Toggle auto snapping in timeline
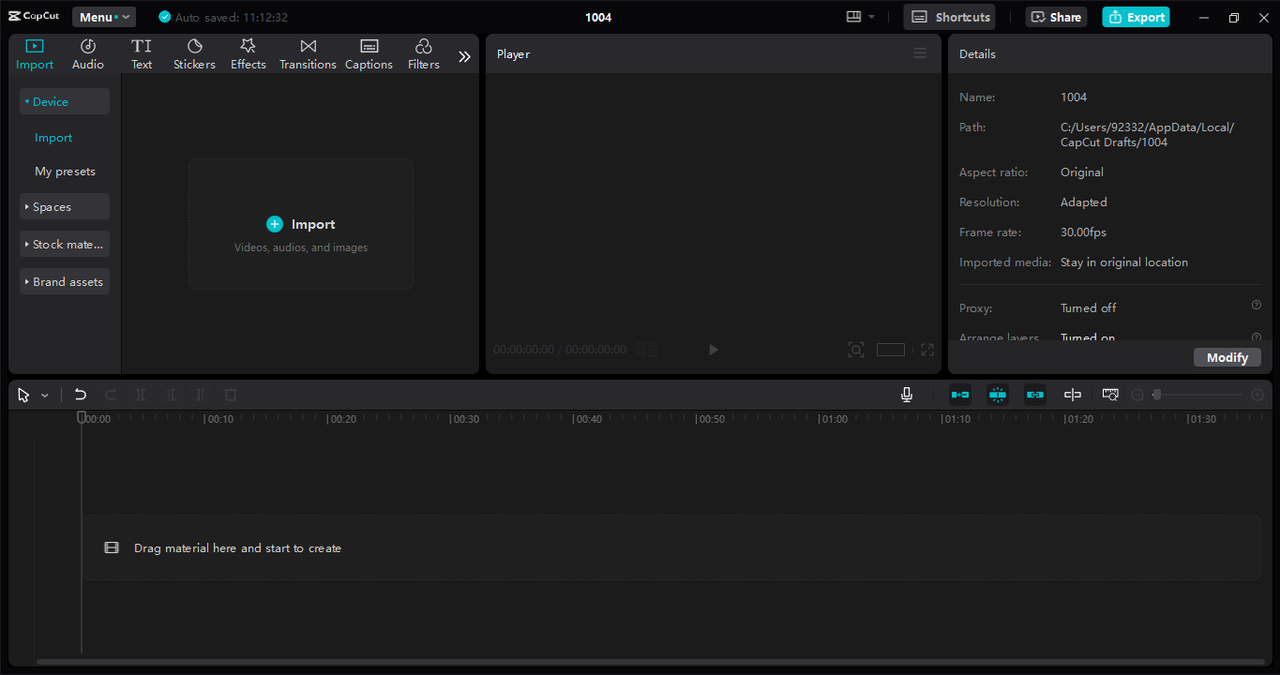 coord(998,395)
